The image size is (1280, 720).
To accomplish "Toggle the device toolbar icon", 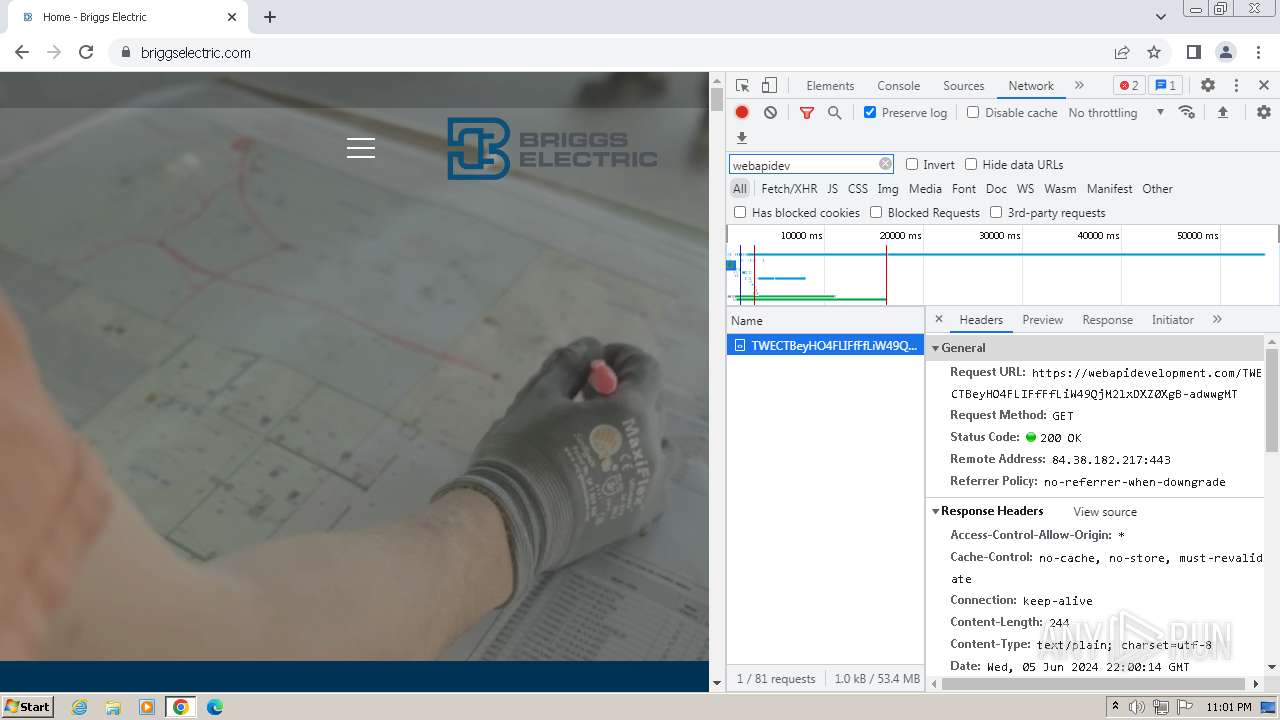I will pos(769,86).
